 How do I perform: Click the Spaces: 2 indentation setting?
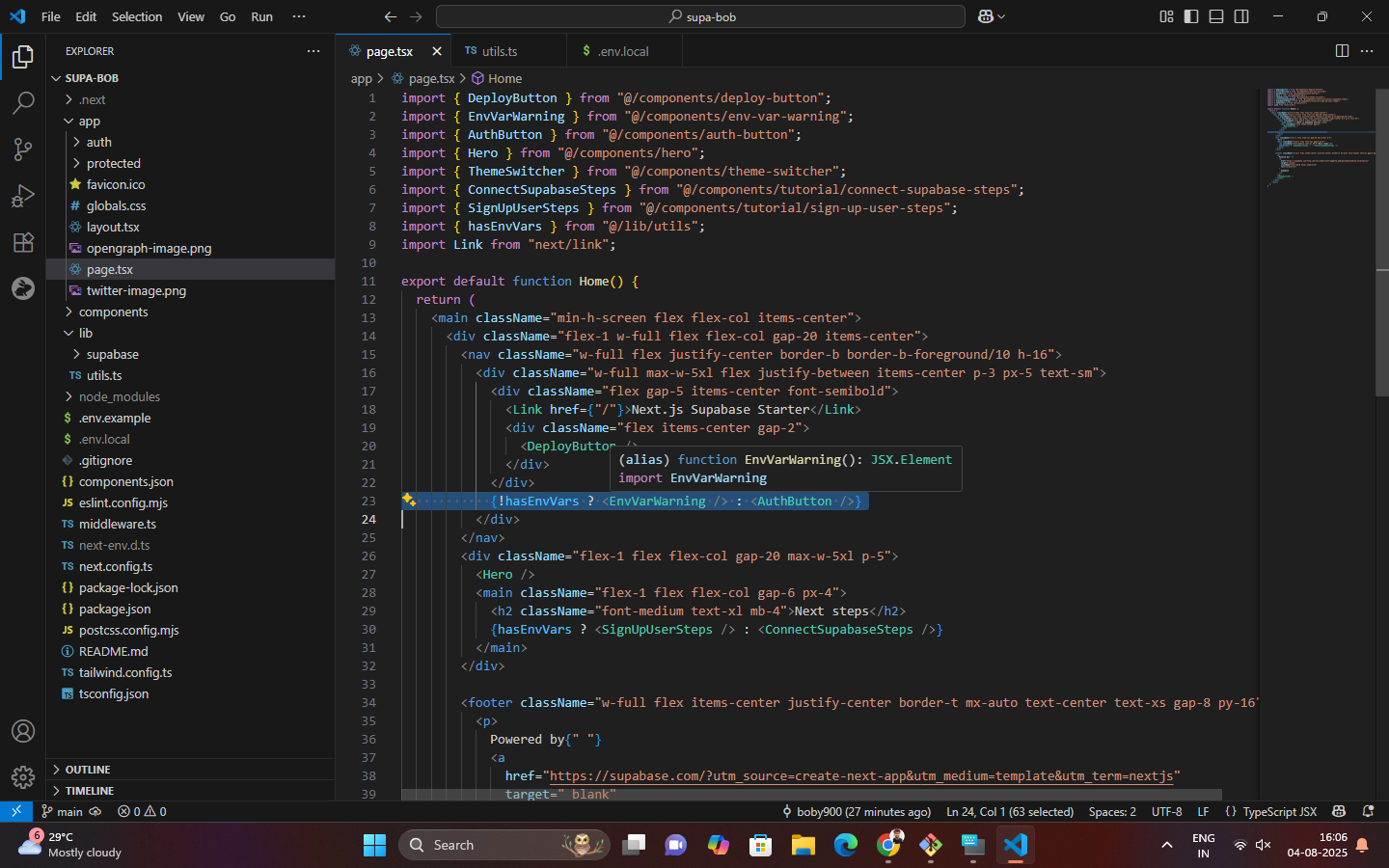point(1112,811)
